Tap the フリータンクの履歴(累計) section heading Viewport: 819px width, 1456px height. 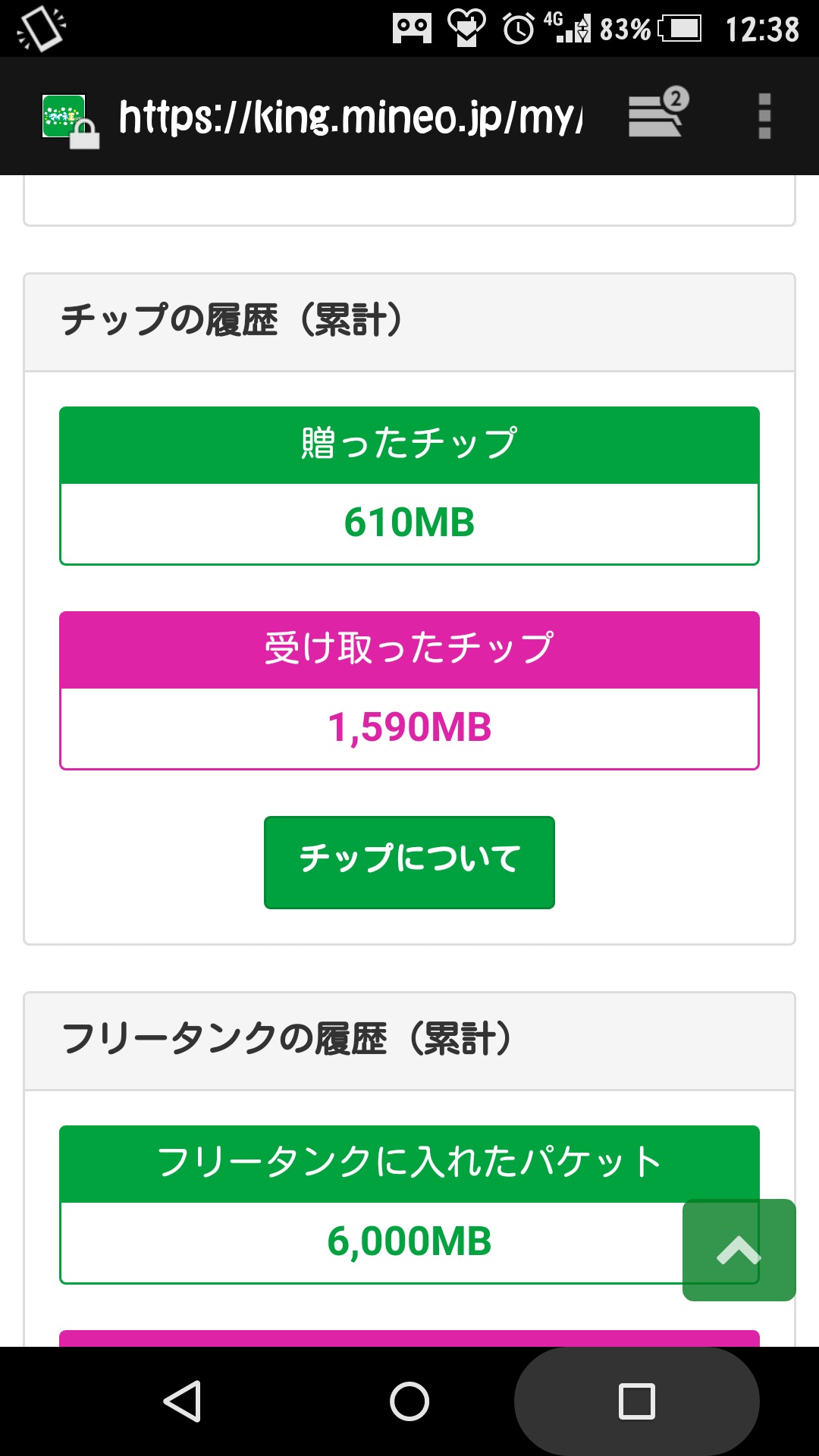pyautogui.click(x=287, y=1040)
